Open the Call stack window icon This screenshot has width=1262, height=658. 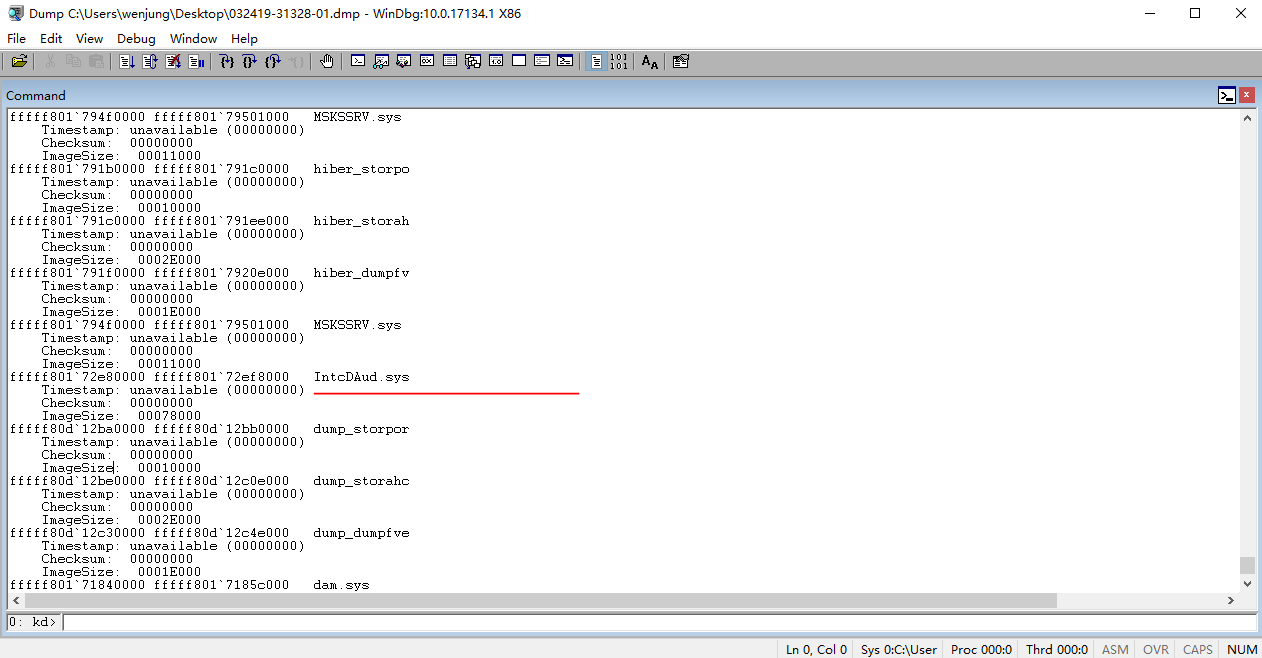pos(473,62)
